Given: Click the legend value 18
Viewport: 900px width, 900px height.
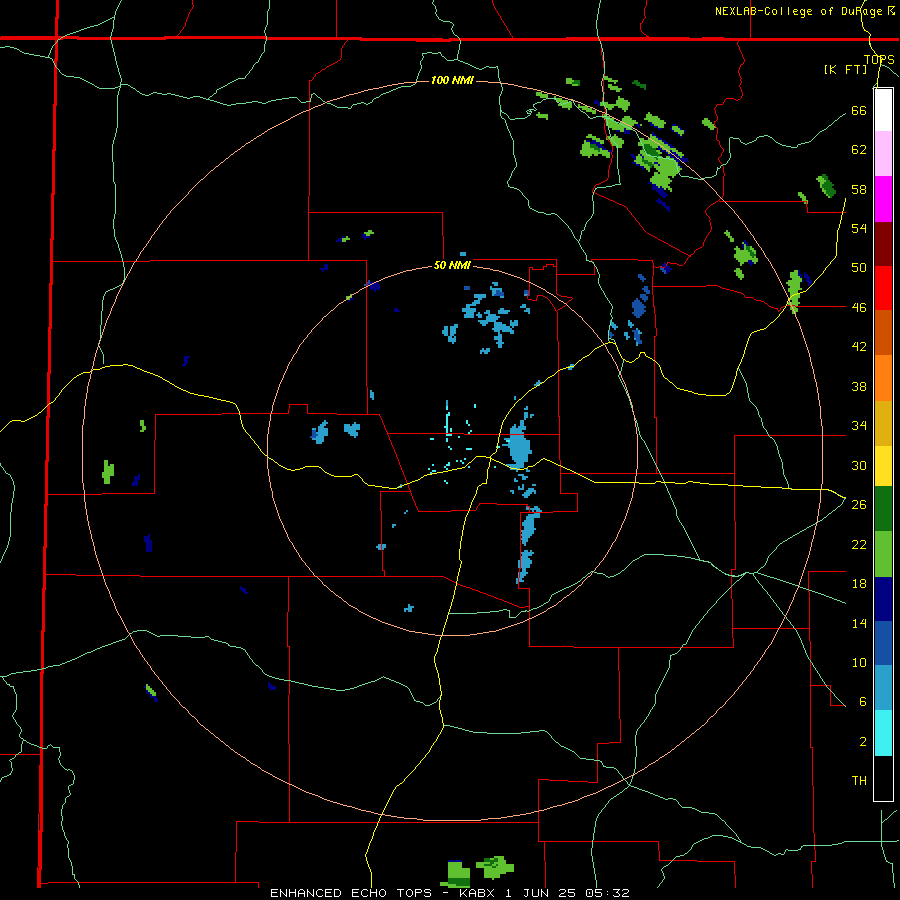Looking at the screenshot, I should [x=859, y=584].
